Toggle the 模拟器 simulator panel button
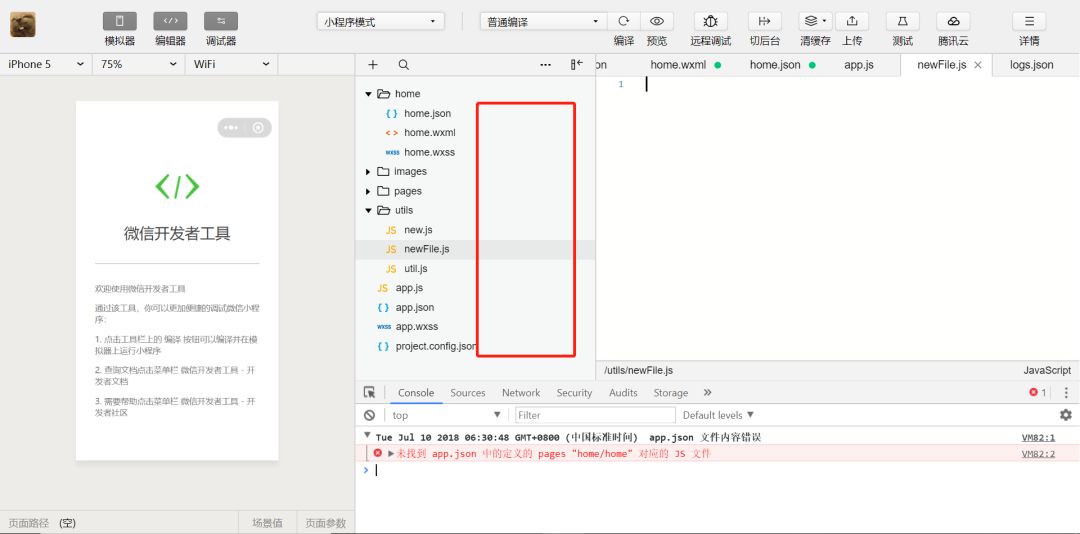The image size is (1080, 534). tap(120, 21)
